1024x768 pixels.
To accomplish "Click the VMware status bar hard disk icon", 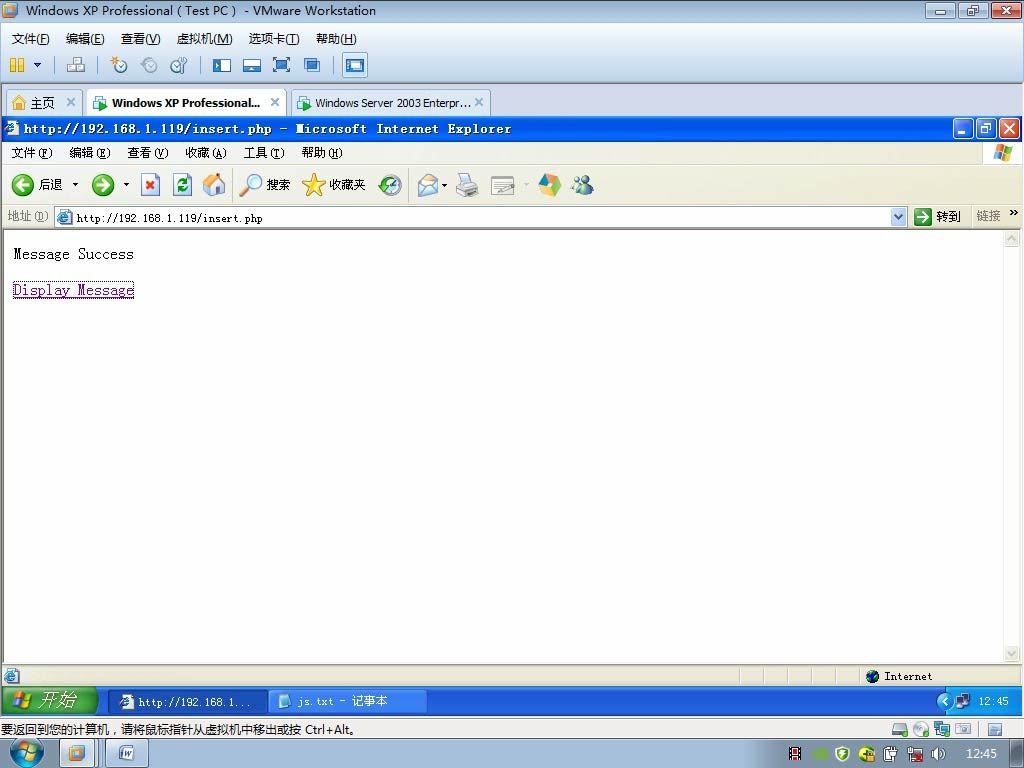I will click(x=900, y=729).
